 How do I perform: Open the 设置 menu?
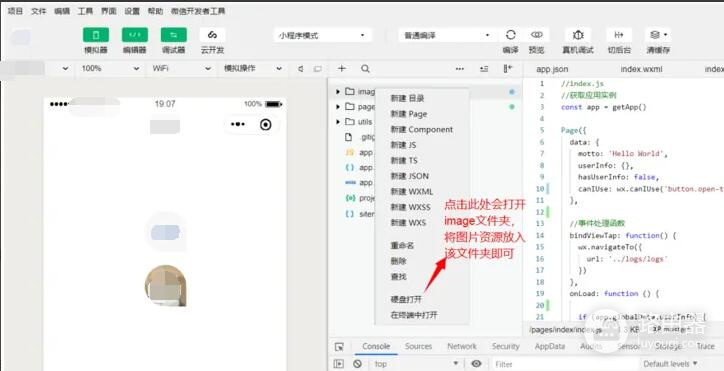point(132,11)
